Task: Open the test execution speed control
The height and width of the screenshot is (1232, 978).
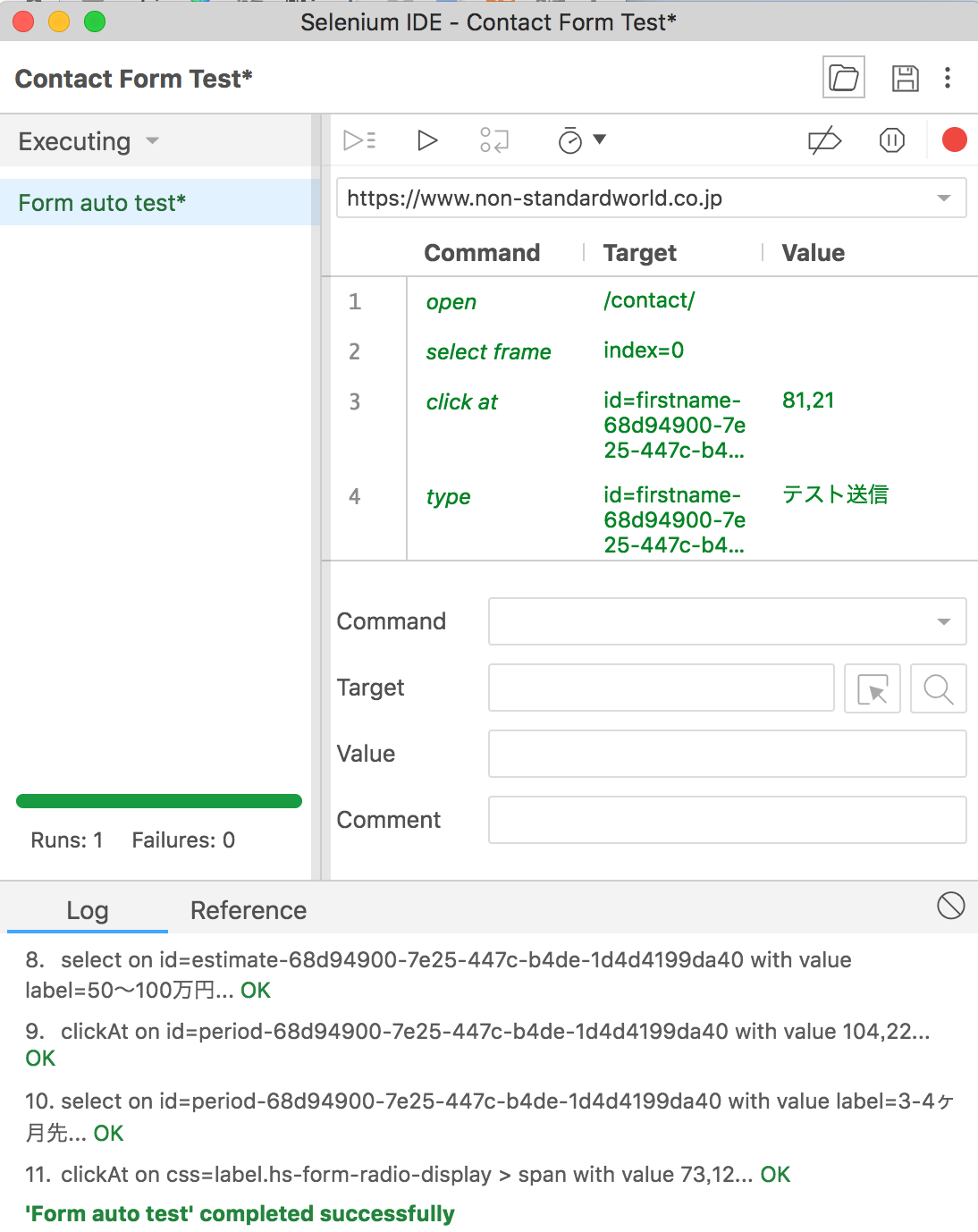Action: click(582, 140)
